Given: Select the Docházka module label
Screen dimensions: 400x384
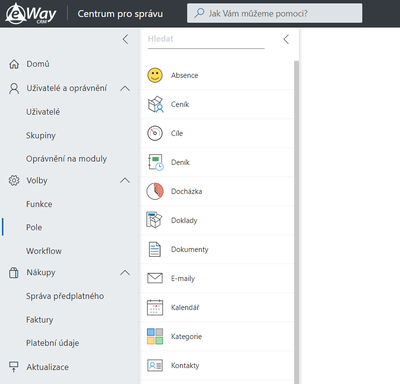Looking at the screenshot, I should tap(186, 191).
